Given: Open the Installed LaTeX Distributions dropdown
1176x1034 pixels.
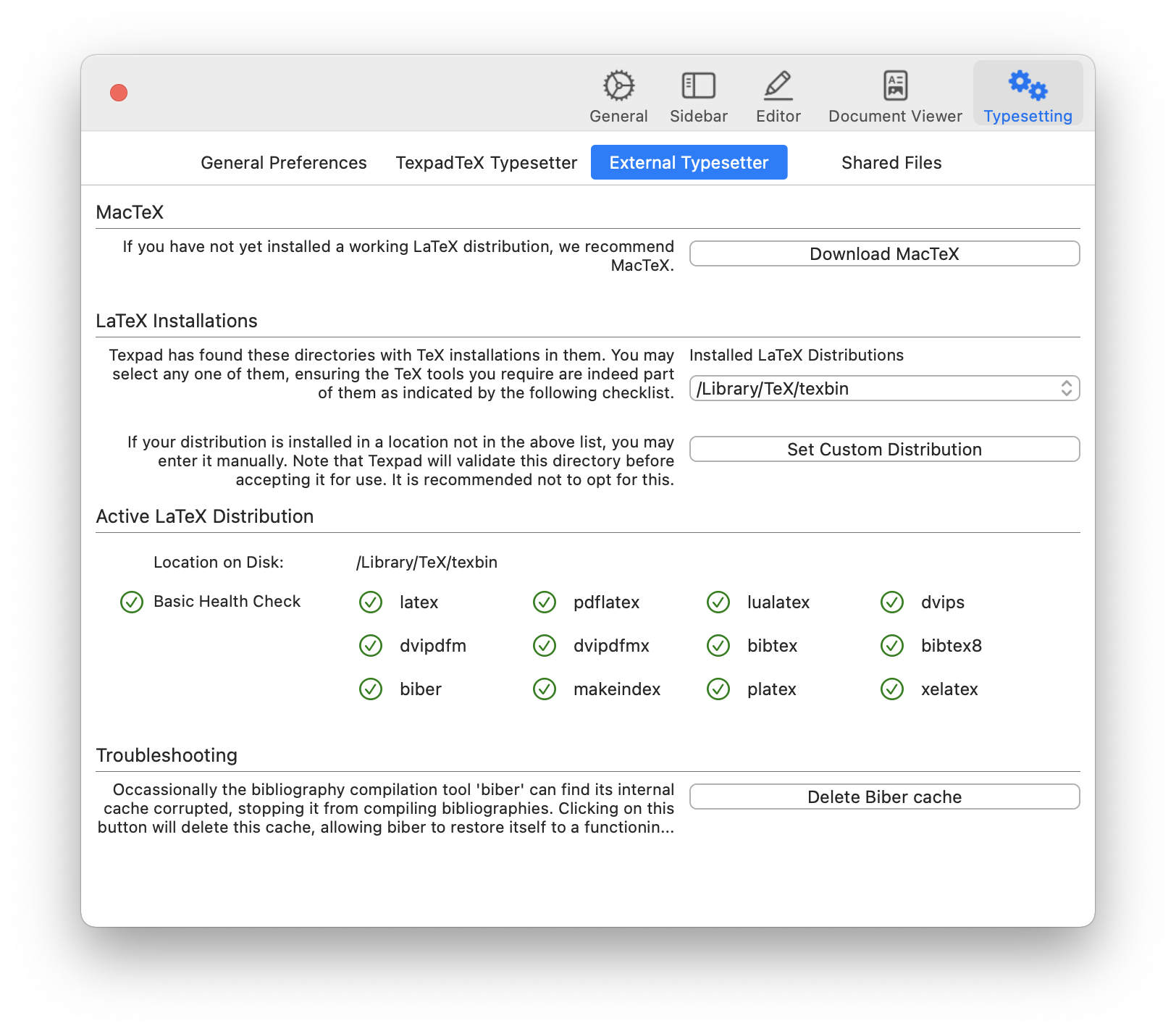Looking at the screenshot, I should click(884, 388).
